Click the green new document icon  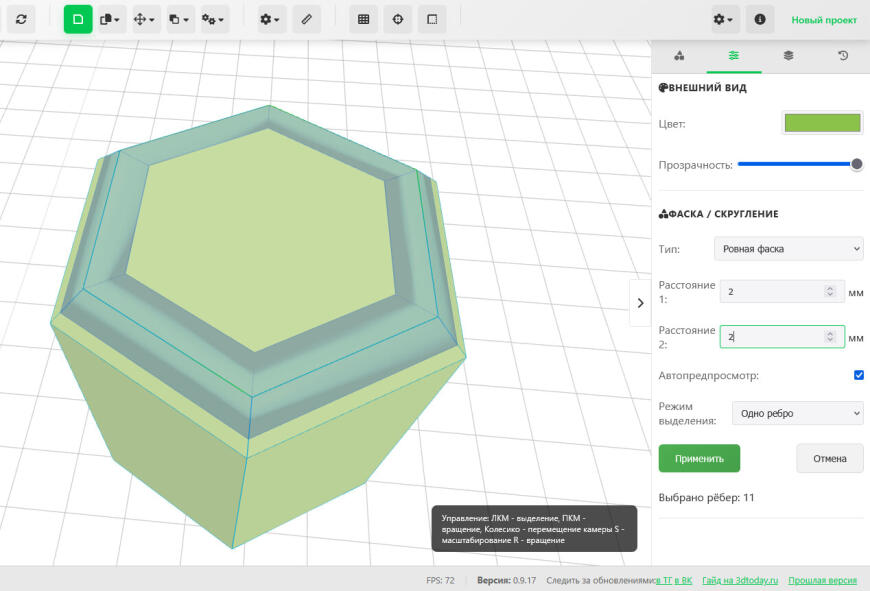(78, 19)
